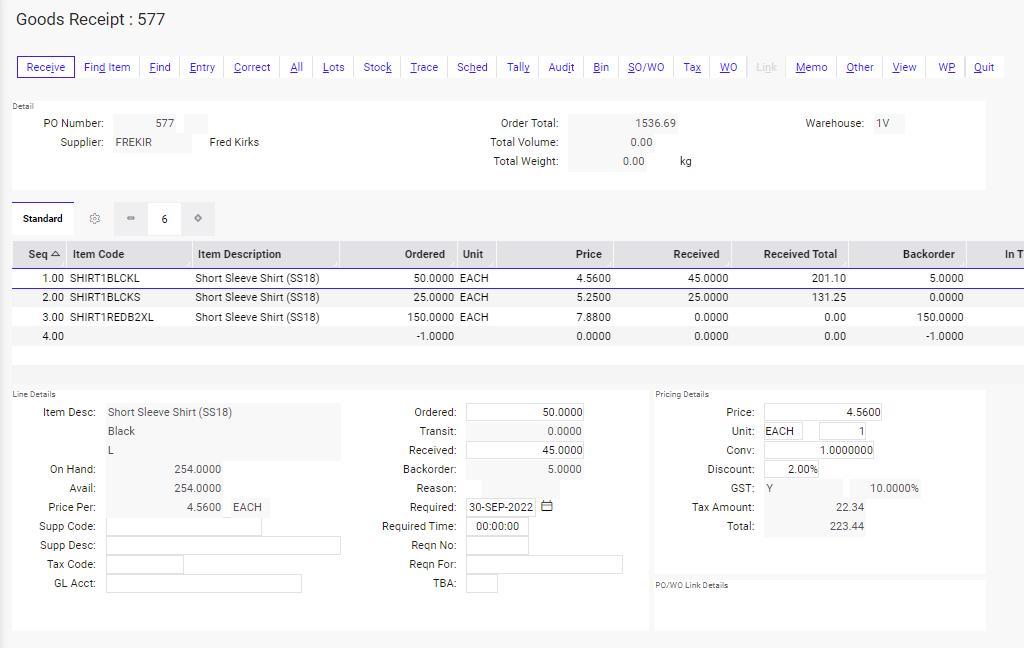Open the Memo function
Screen dimensions: 1024x648
click(811, 67)
